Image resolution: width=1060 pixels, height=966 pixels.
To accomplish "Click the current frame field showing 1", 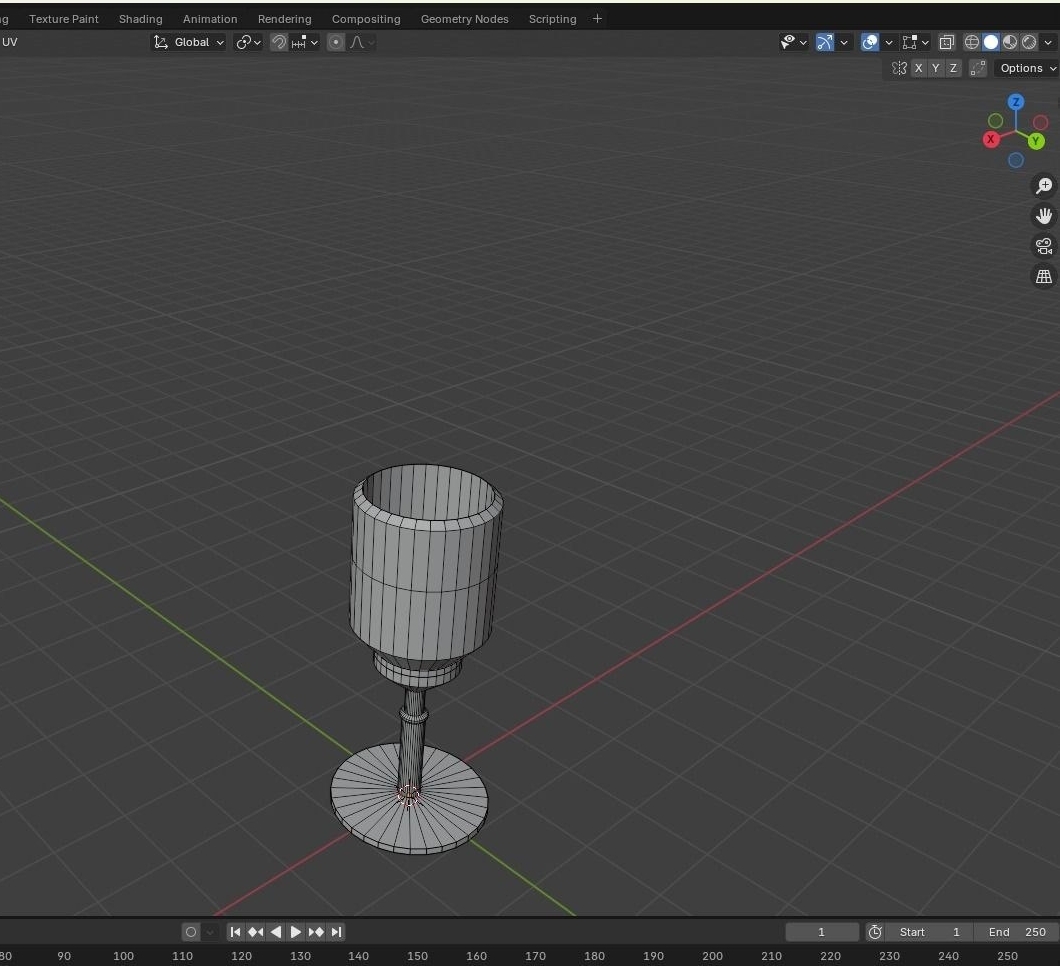I will pos(822,932).
